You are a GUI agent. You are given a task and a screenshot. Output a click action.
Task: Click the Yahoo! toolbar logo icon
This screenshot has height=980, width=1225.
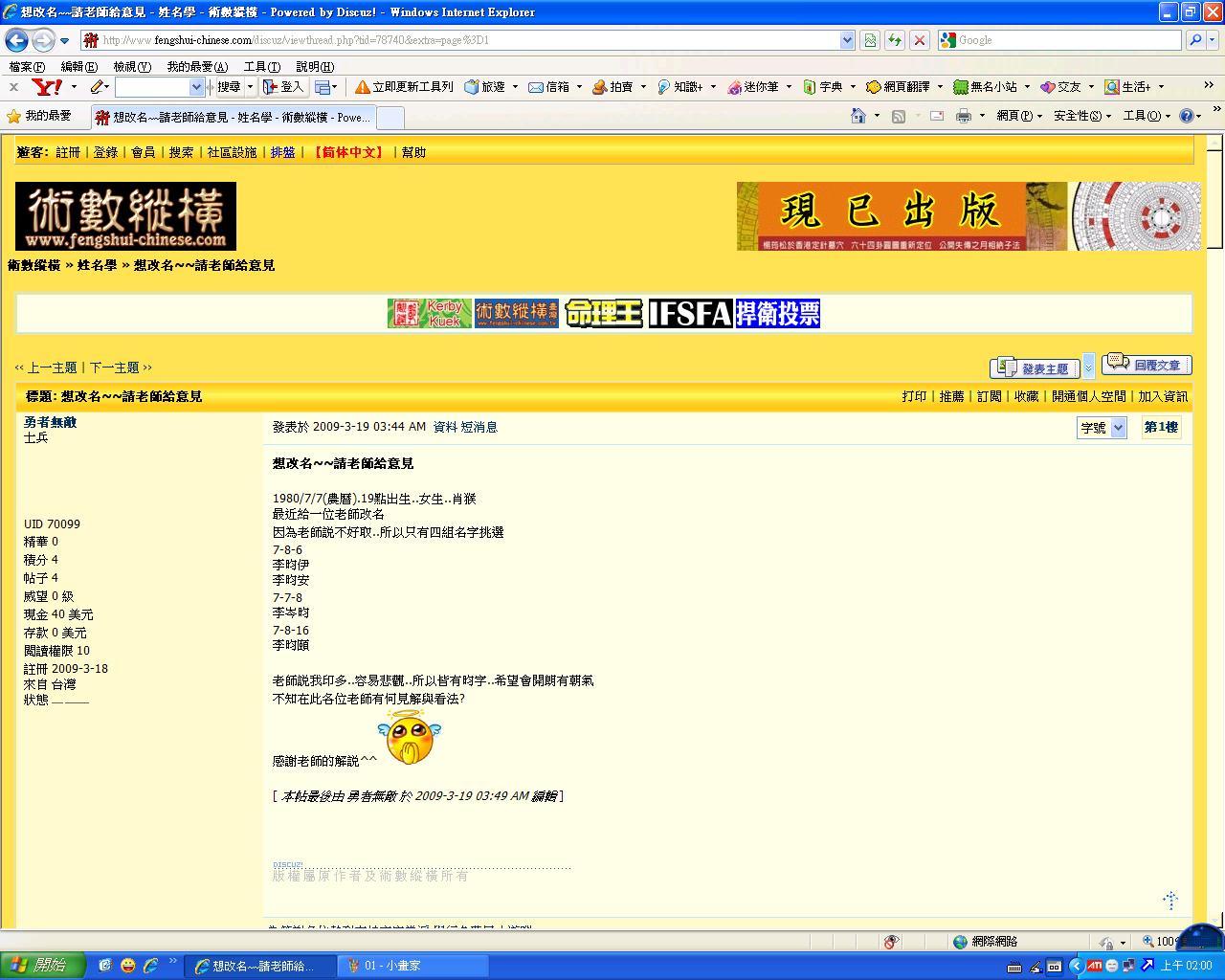(x=47, y=87)
